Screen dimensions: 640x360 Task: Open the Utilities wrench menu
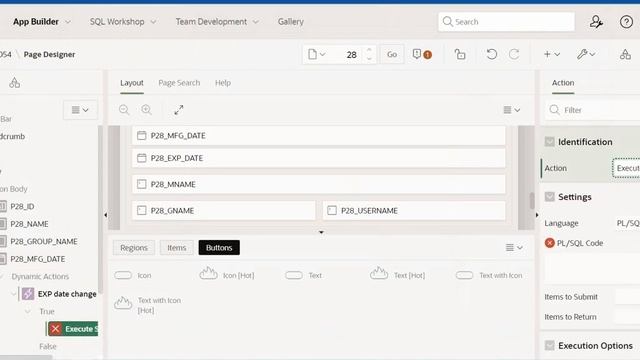point(586,54)
